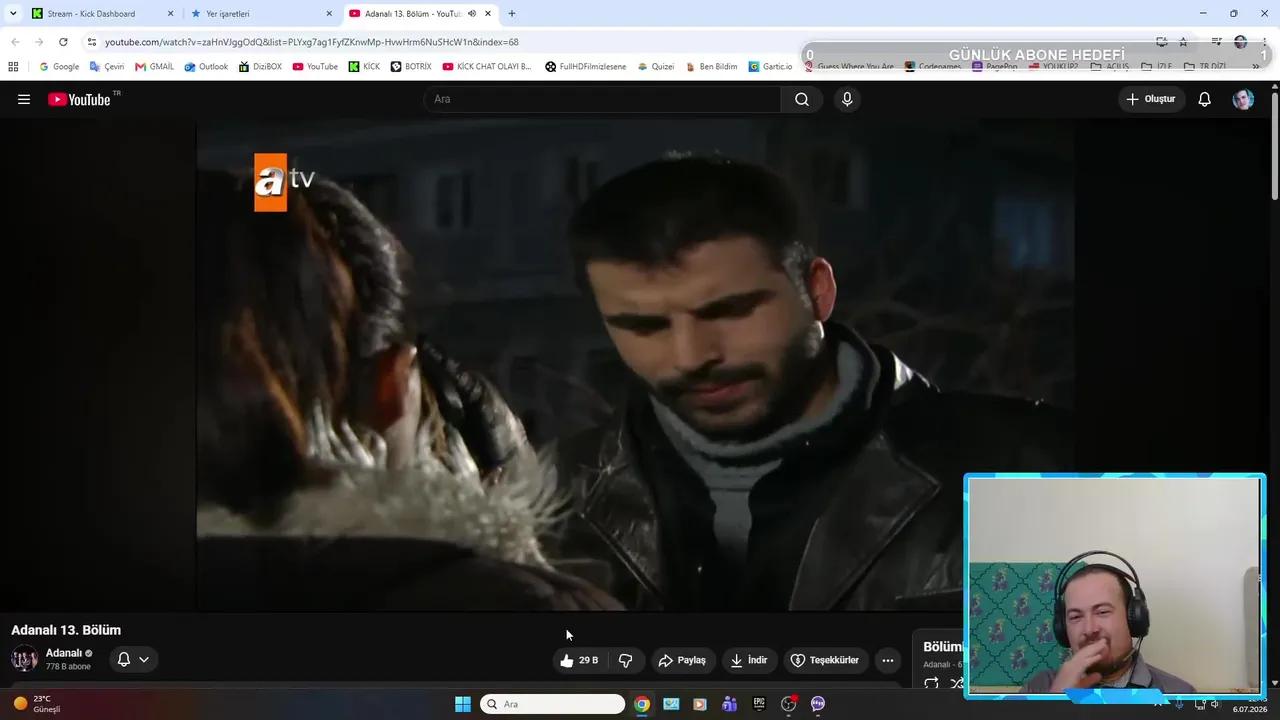Start voice search with microphone icon

[x=847, y=99]
